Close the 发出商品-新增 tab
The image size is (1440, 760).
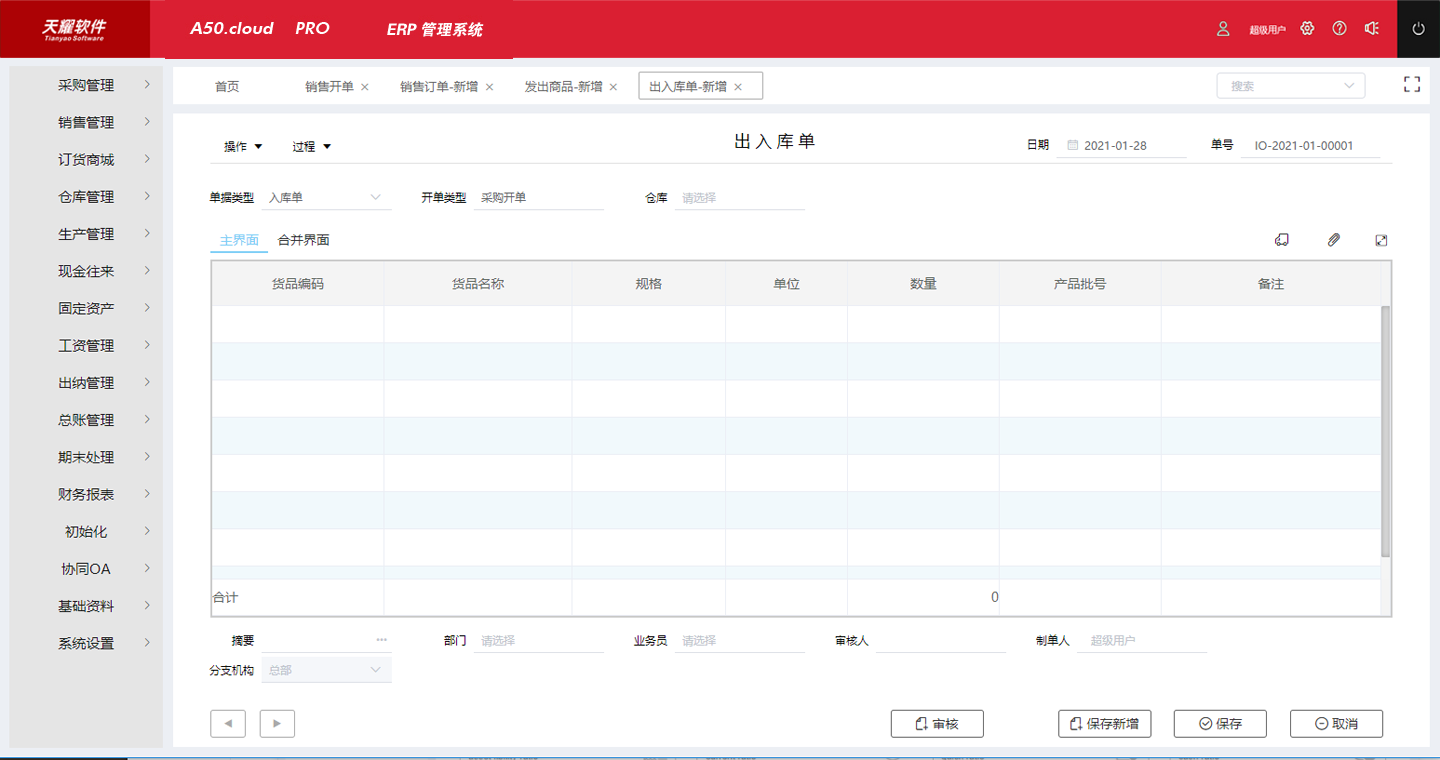(614, 87)
